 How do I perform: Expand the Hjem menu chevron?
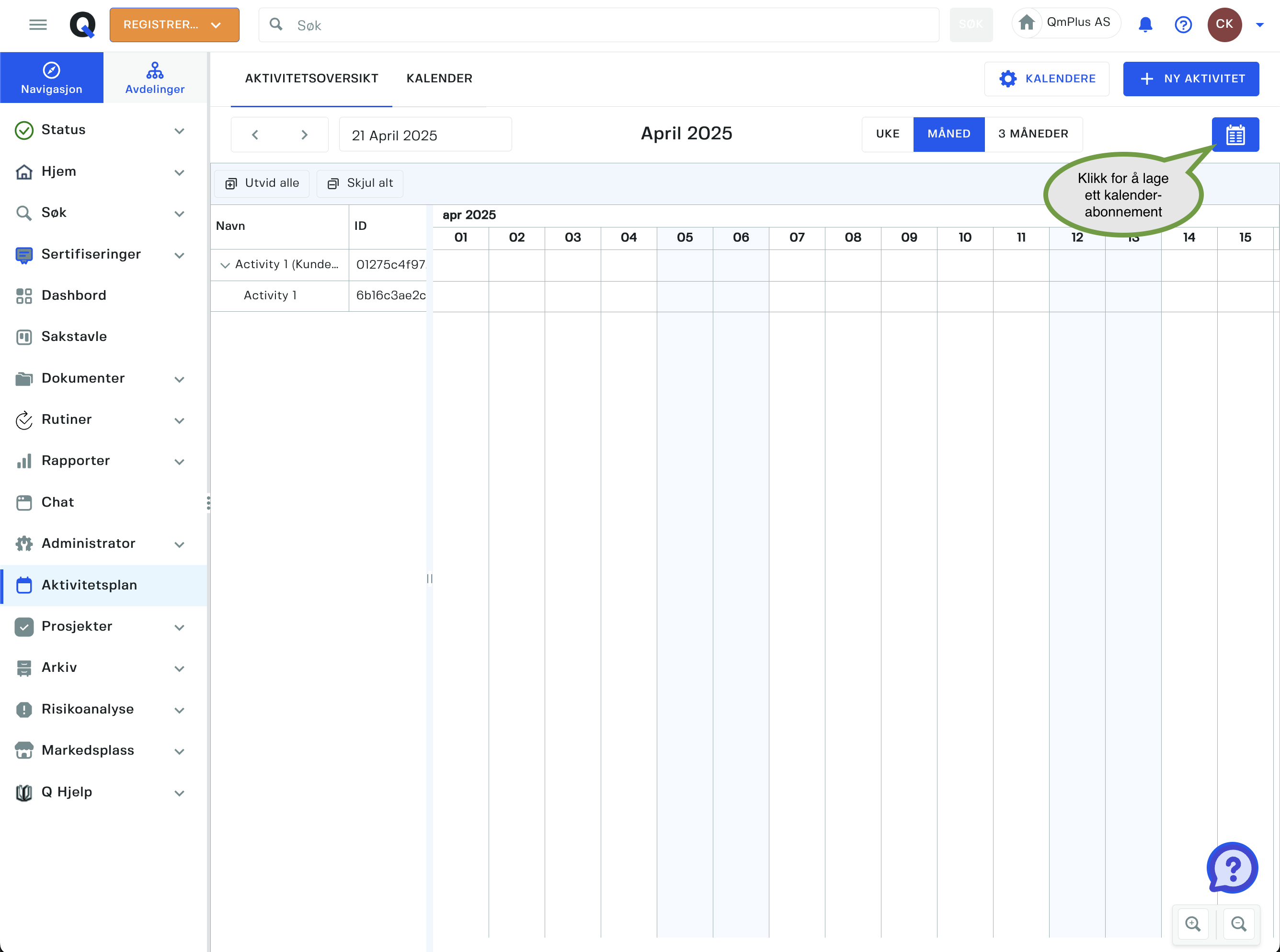179,172
